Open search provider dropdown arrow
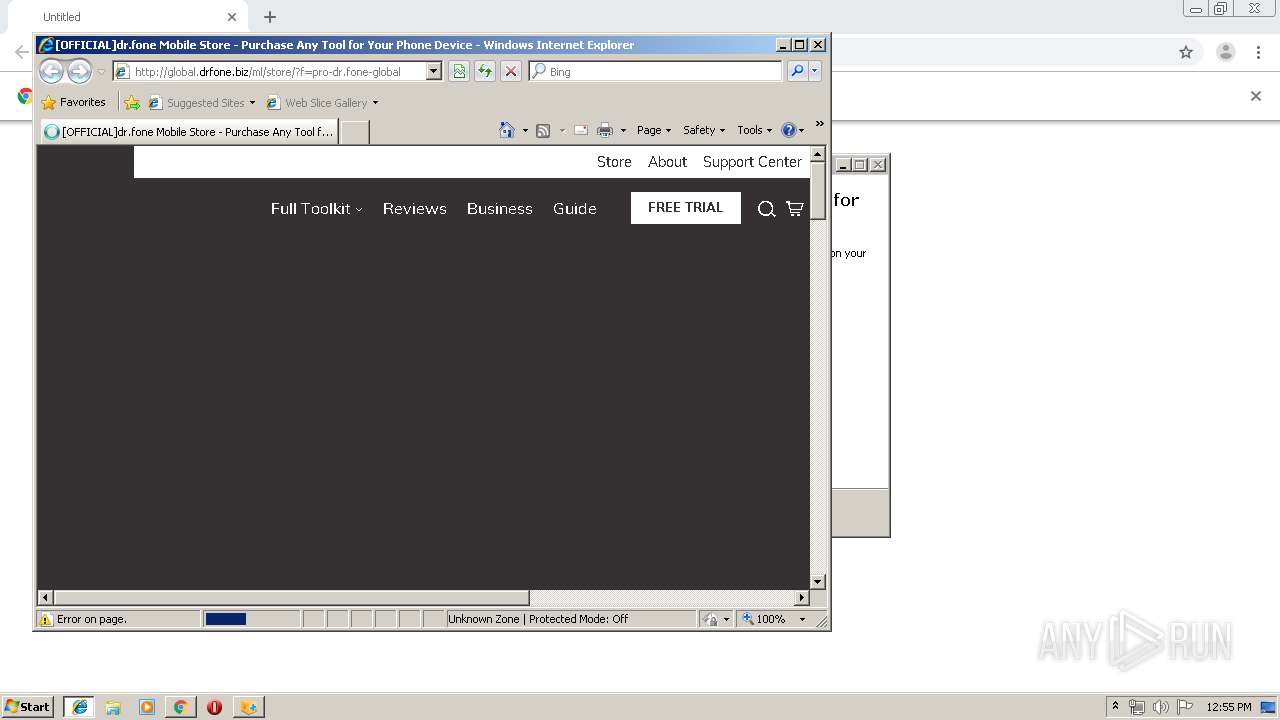This screenshot has width=1280, height=720. click(x=815, y=71)
